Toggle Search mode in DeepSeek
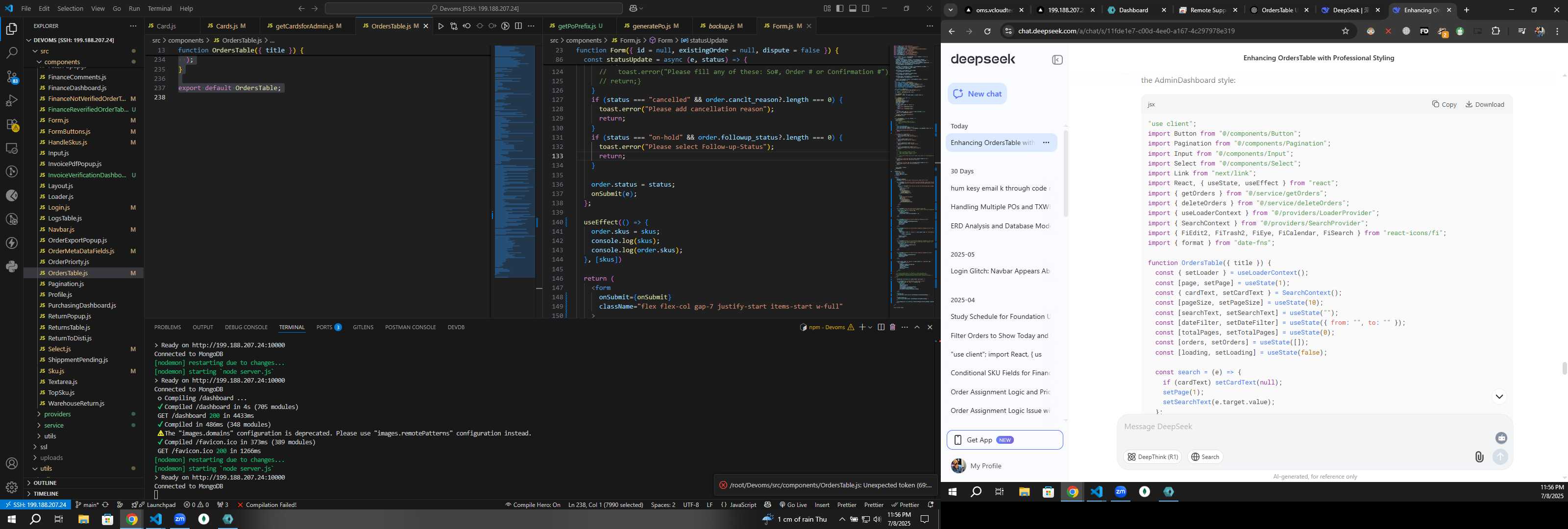1568x529 pixels. tap(1205, 457)
